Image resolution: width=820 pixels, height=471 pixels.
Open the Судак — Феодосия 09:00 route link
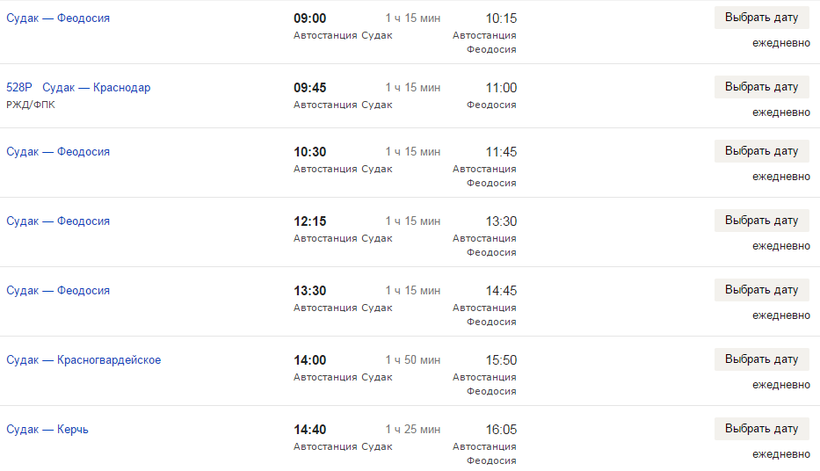tap(58, 19)
